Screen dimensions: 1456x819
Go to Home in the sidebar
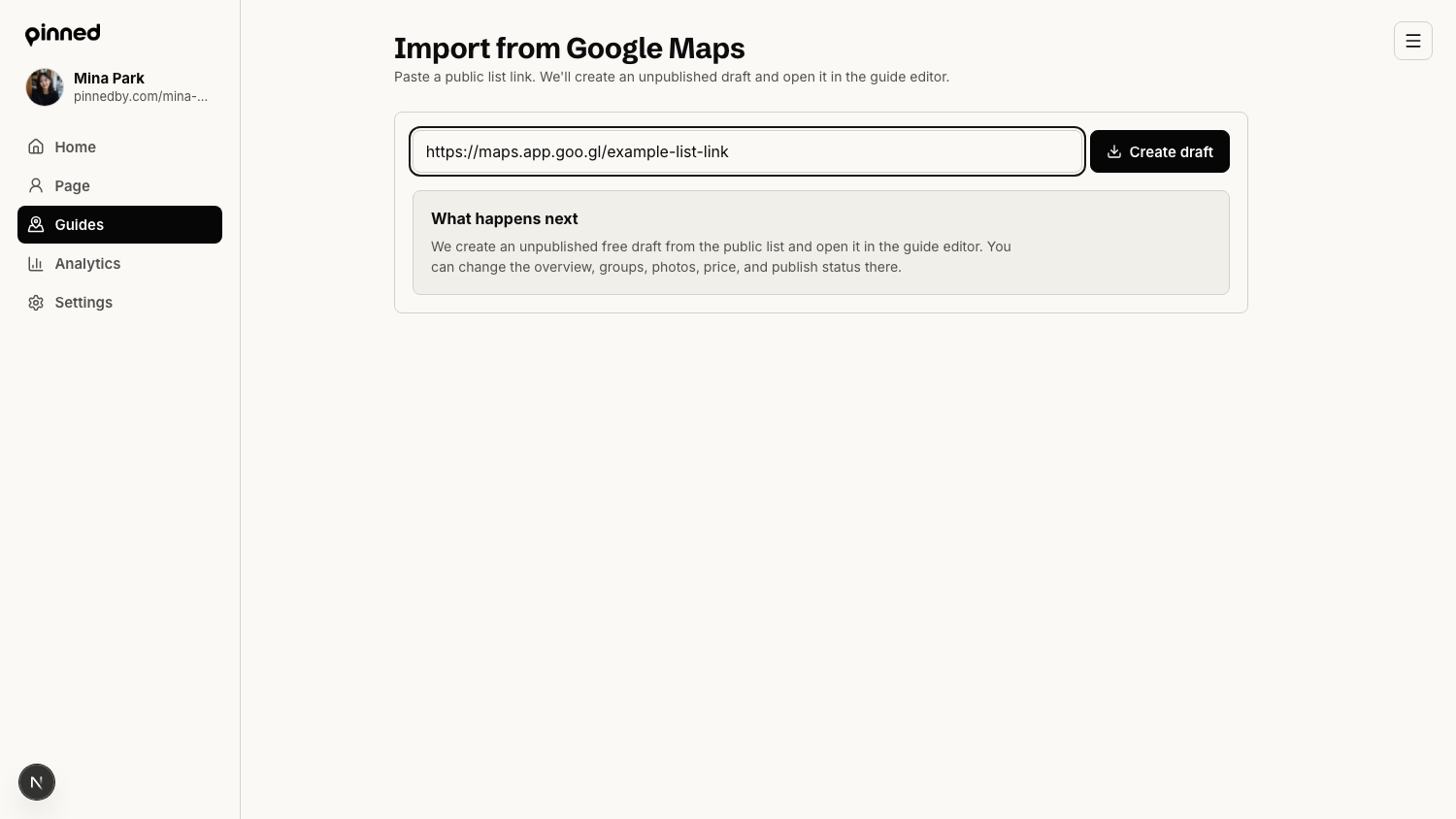click(119, 147)
